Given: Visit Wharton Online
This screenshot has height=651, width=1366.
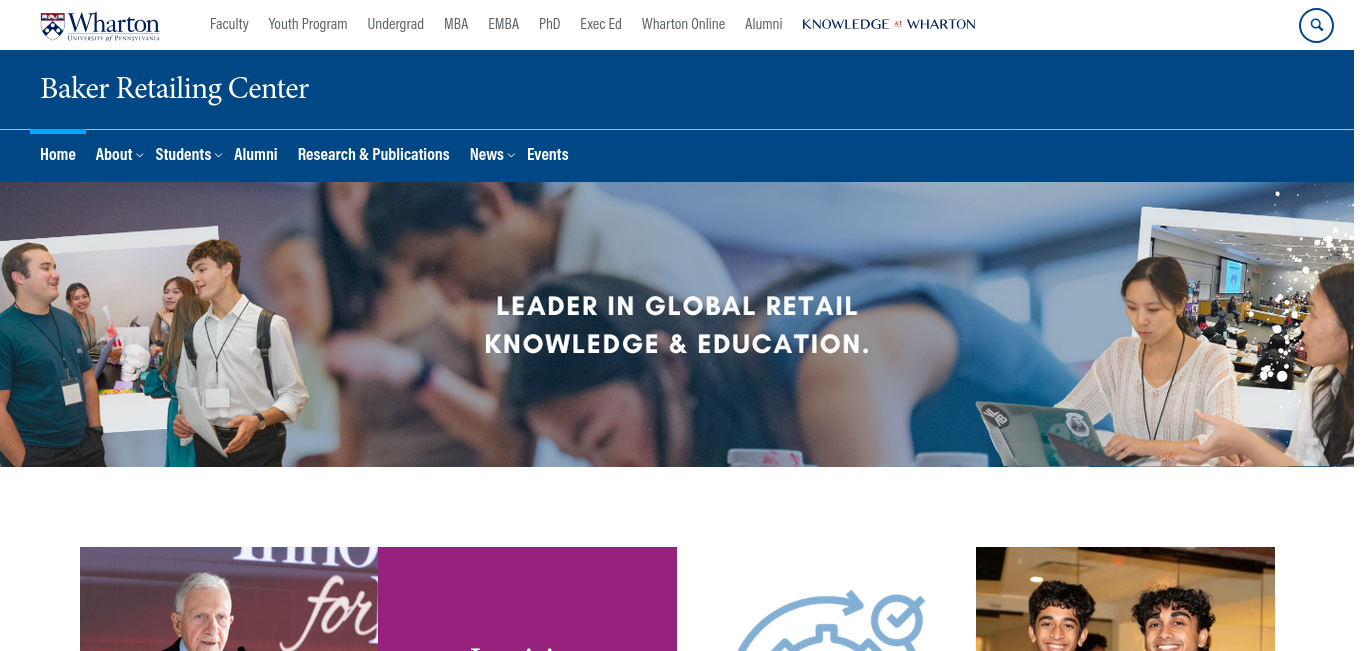Looking at the screenshot, I should [x=683, y=24].
